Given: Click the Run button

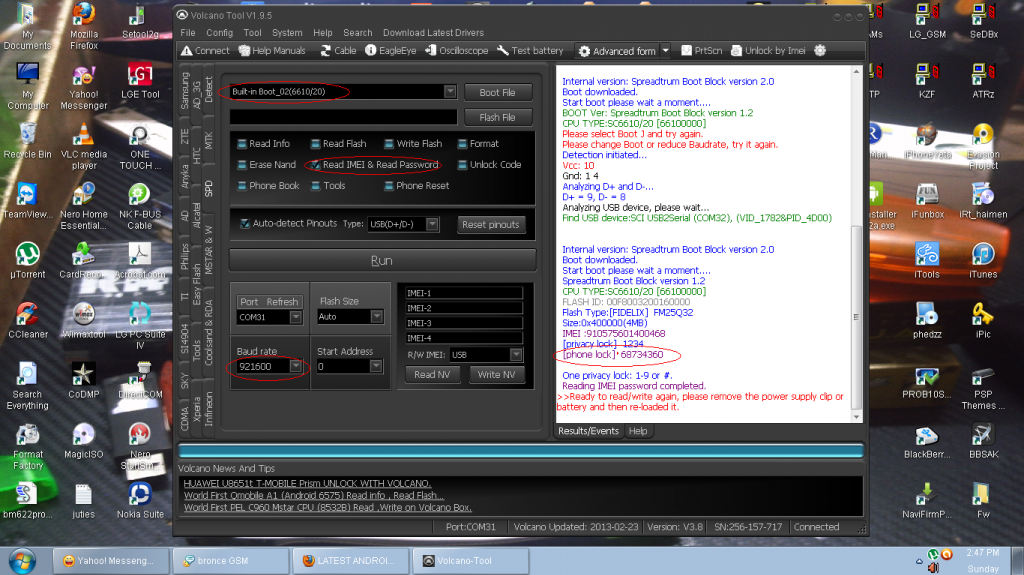Looking at the screenshot, I should (382, 261).
